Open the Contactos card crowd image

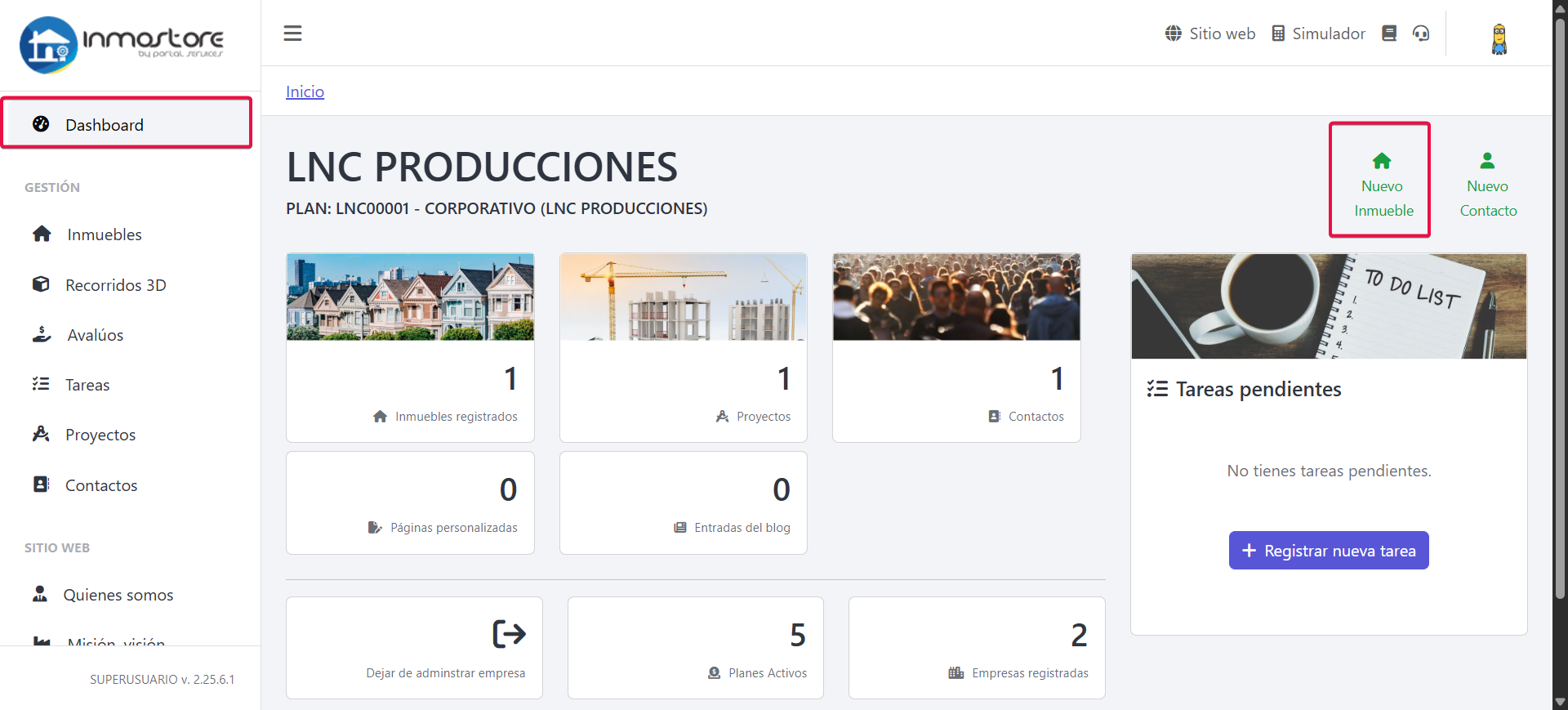[956, 297]
